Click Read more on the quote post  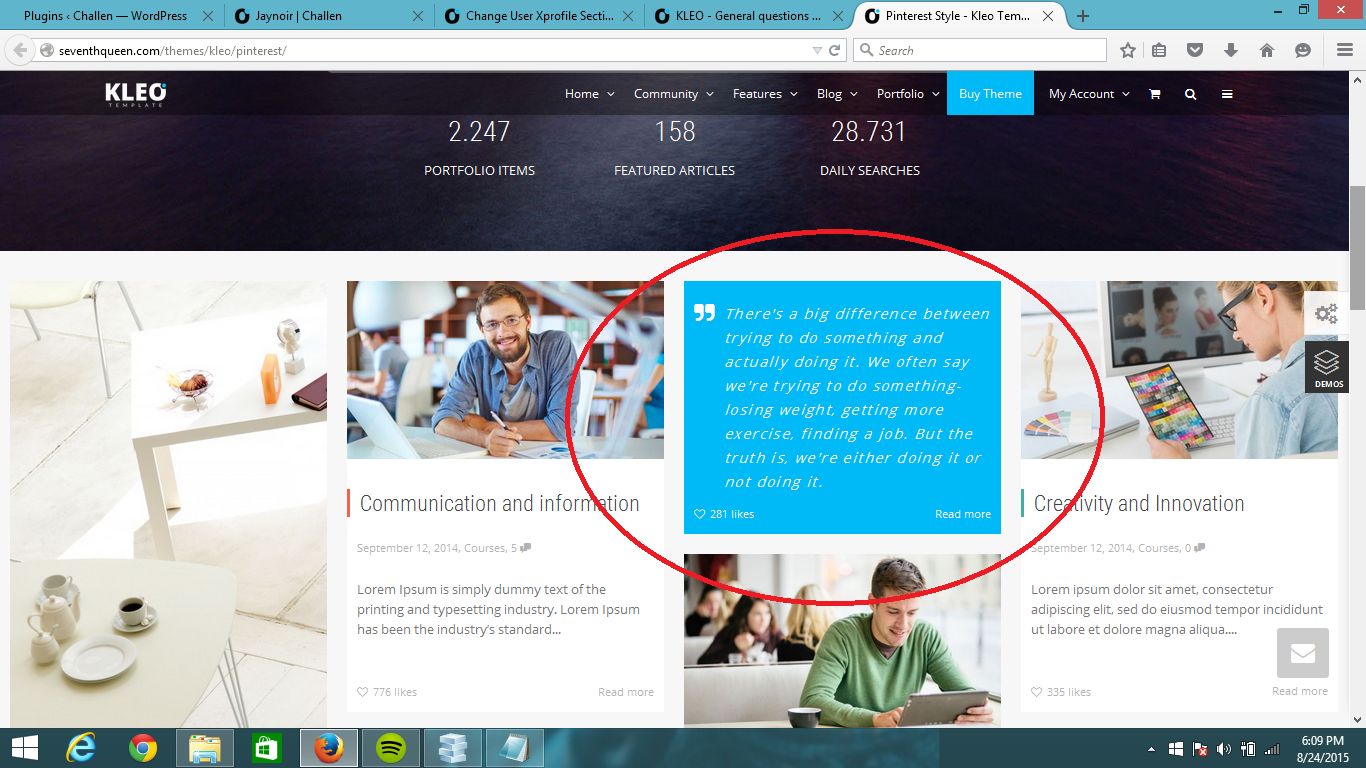pyautogui.click(x=963, y=514)
